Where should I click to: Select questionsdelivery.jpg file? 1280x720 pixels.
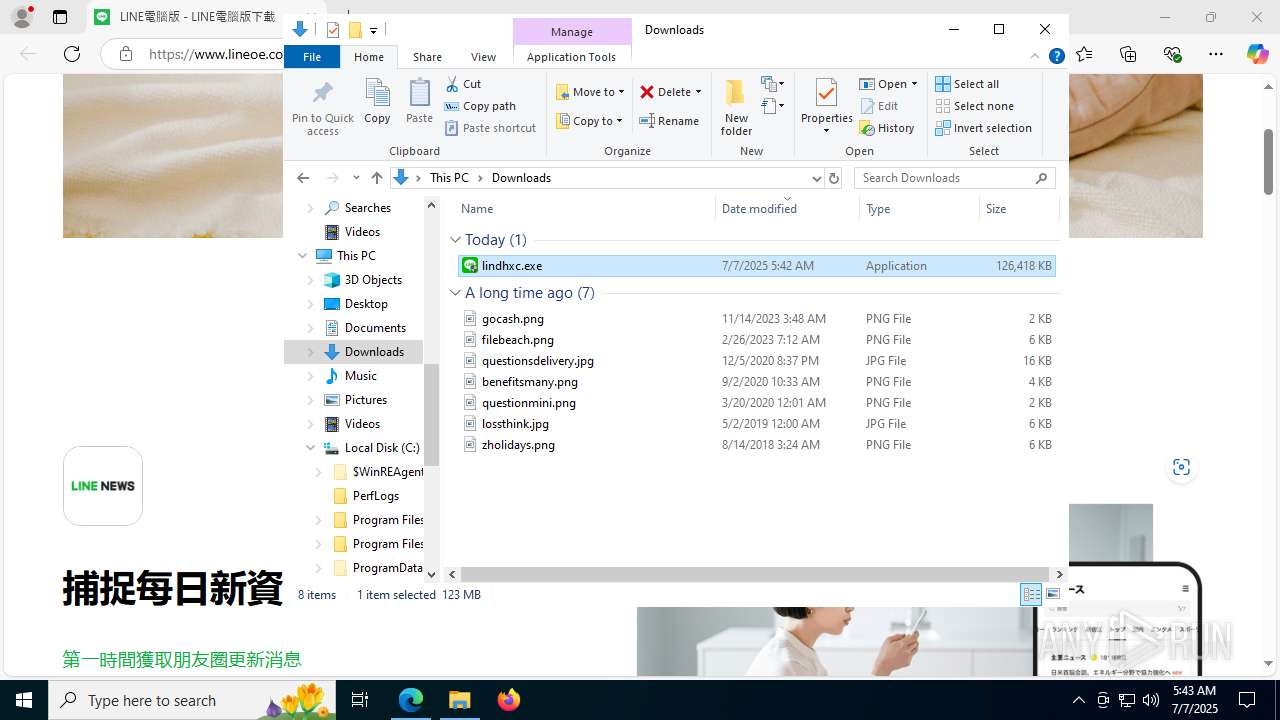(x=538, y=361)
